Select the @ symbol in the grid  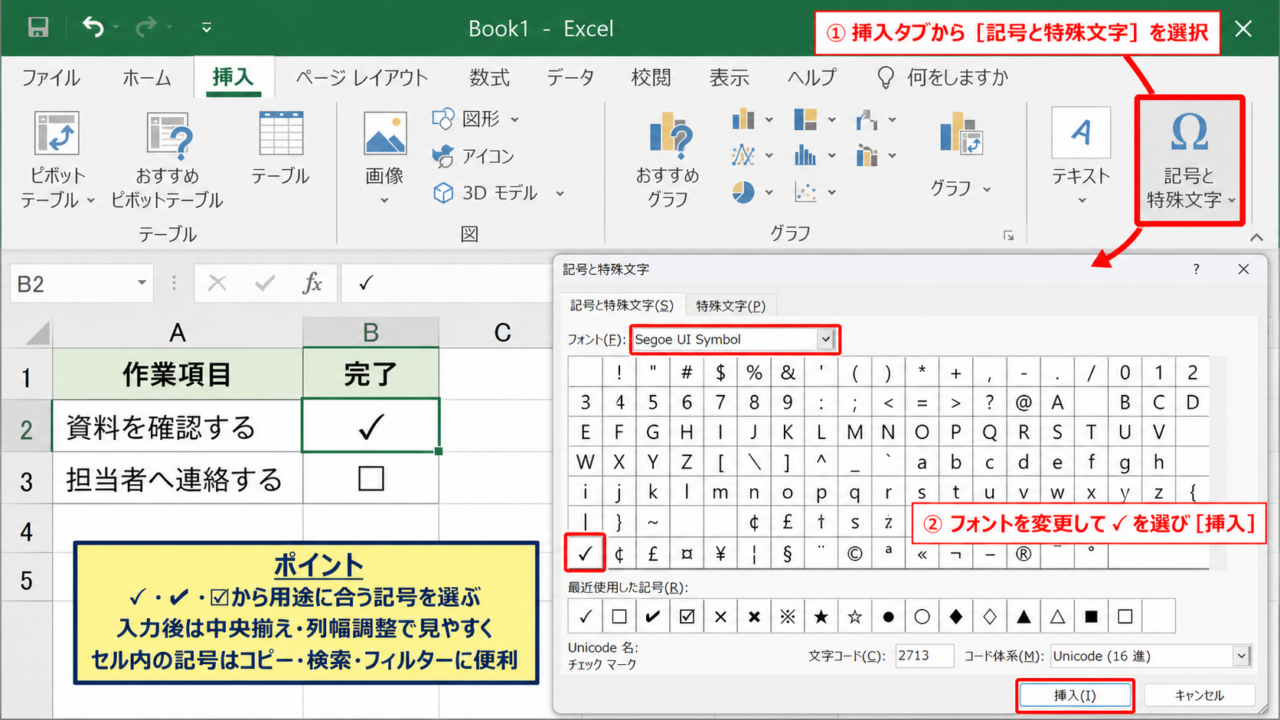(x=1024, y=403)
